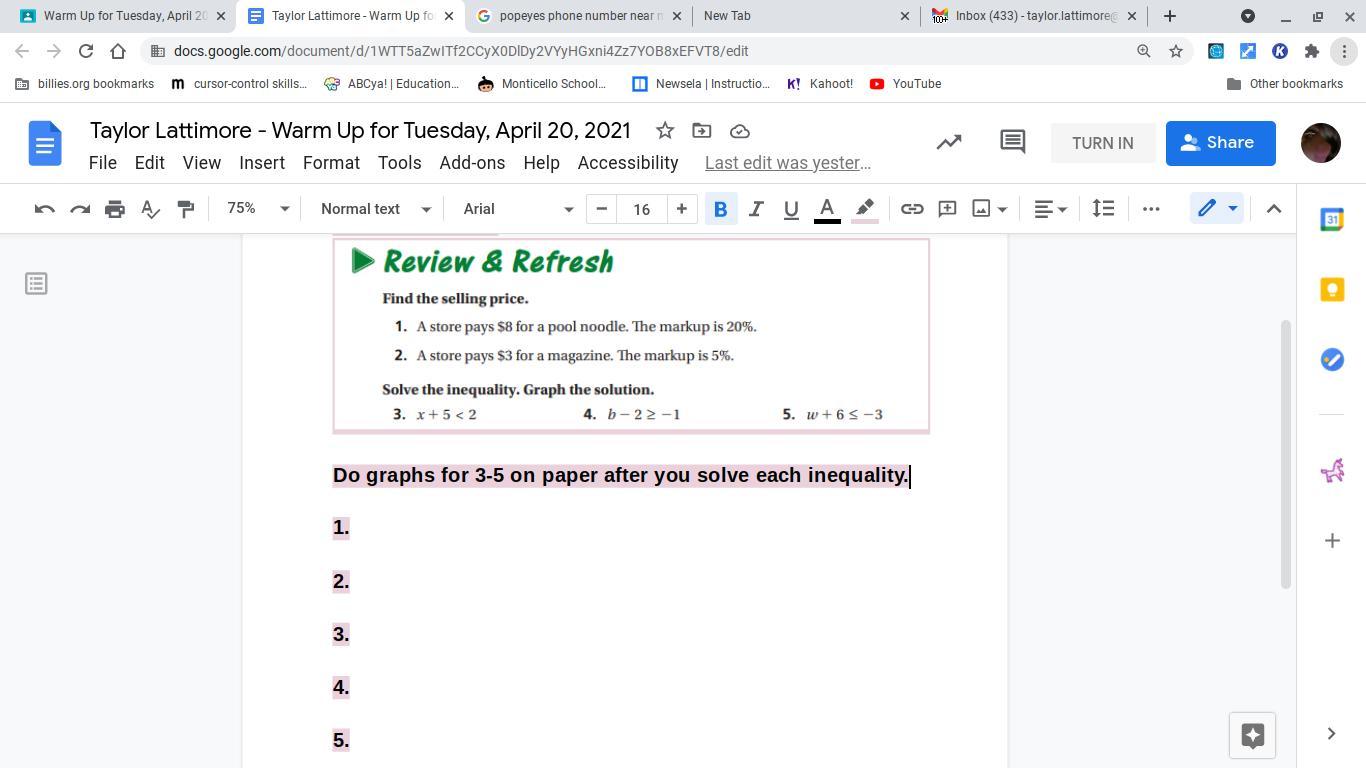Expand the Normal text style dropdown

point(375,209)
